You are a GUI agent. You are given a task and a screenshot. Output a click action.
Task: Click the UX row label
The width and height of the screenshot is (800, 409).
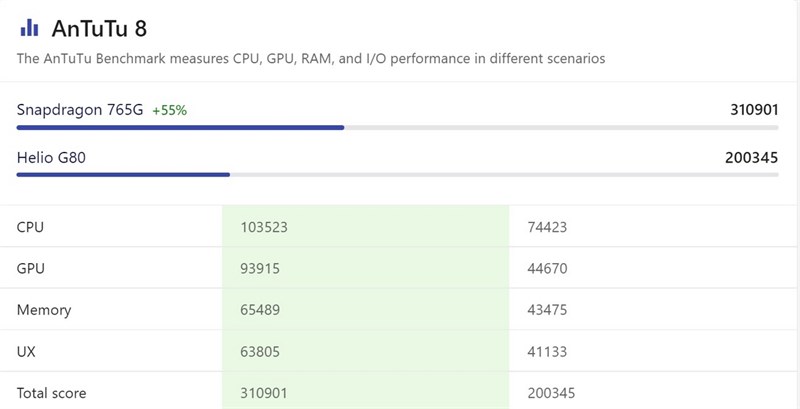(27, 351)
